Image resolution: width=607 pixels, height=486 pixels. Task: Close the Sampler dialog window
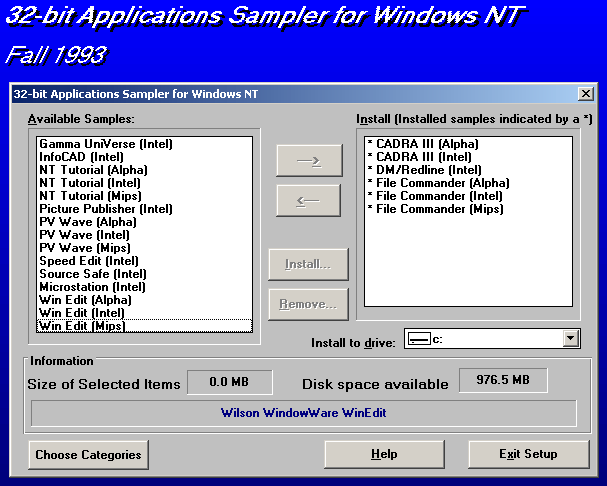pos(586,94)
